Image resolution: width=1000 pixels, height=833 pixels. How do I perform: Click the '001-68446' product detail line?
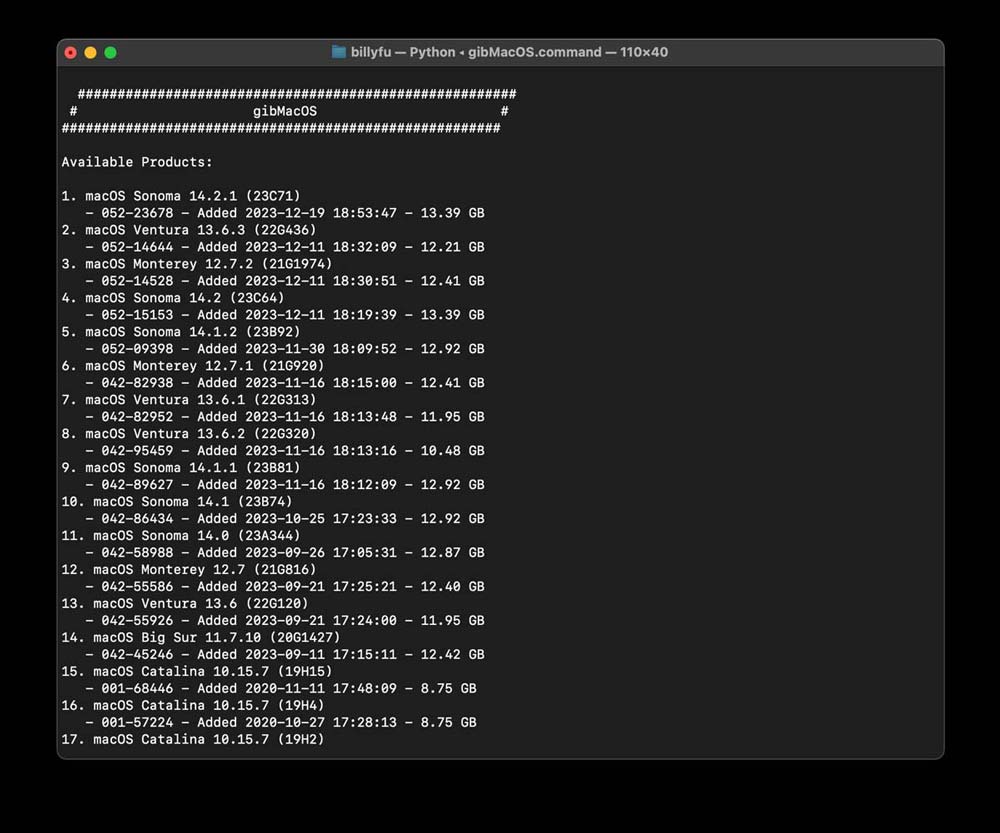point(281,689)
